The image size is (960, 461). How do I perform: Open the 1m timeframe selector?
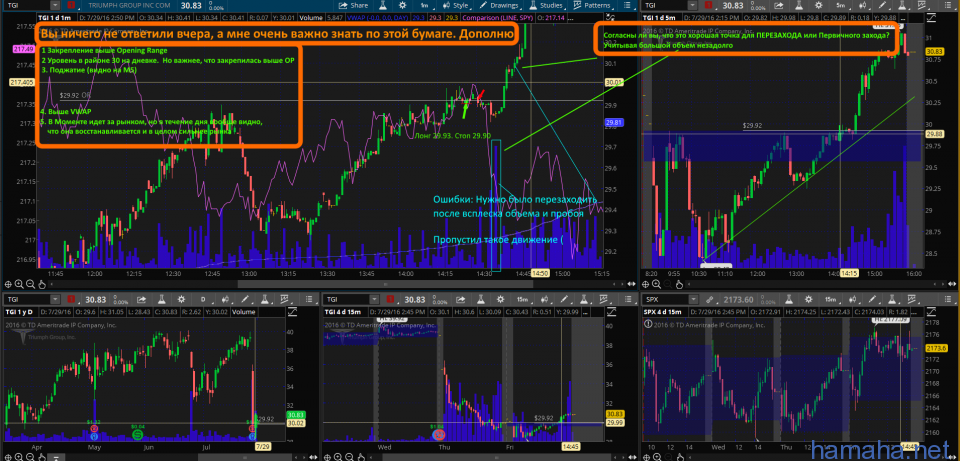425,6
